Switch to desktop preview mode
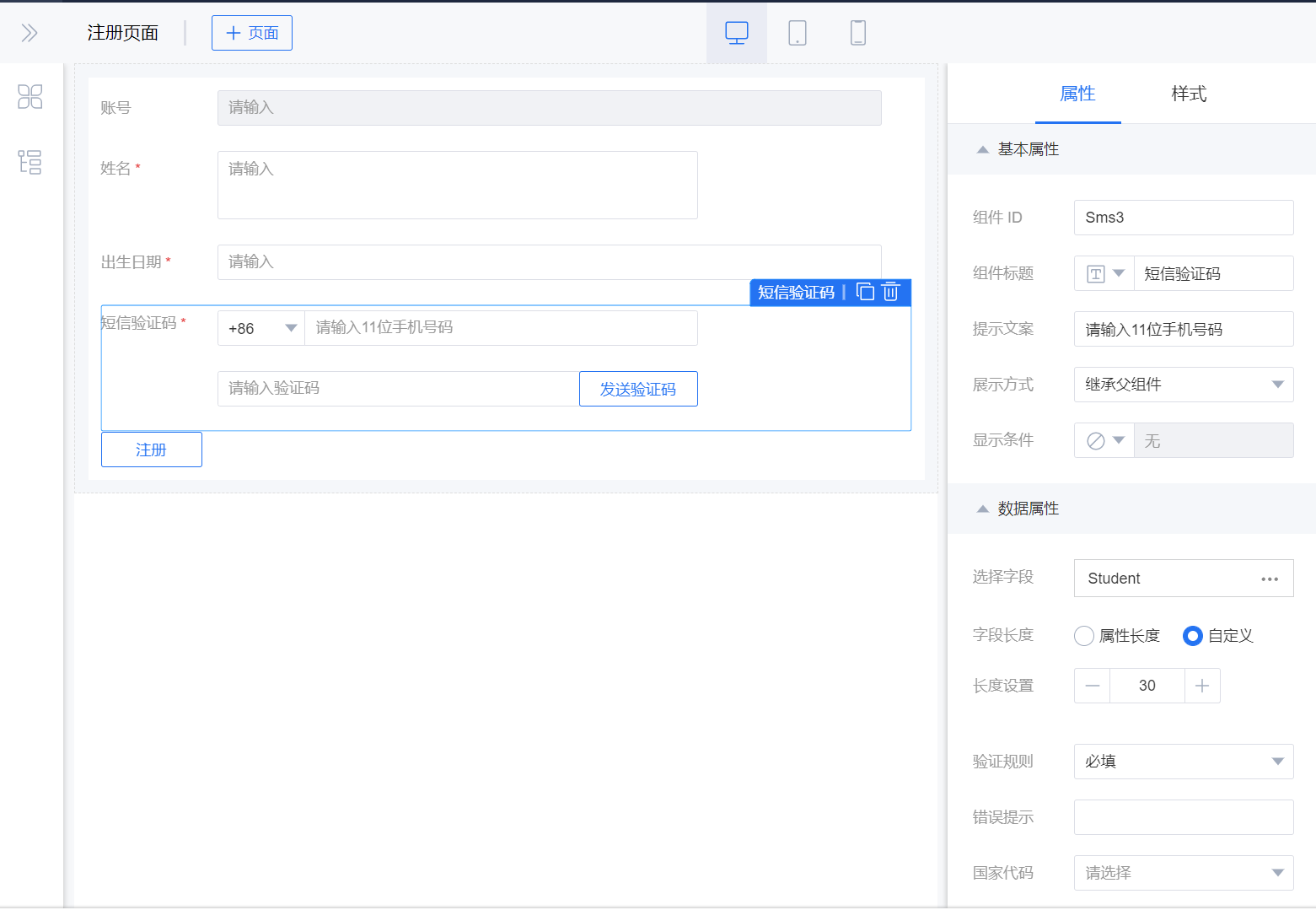Image resolution: width=1316 pixels, height=910 pixels. (x=737, y=33)
